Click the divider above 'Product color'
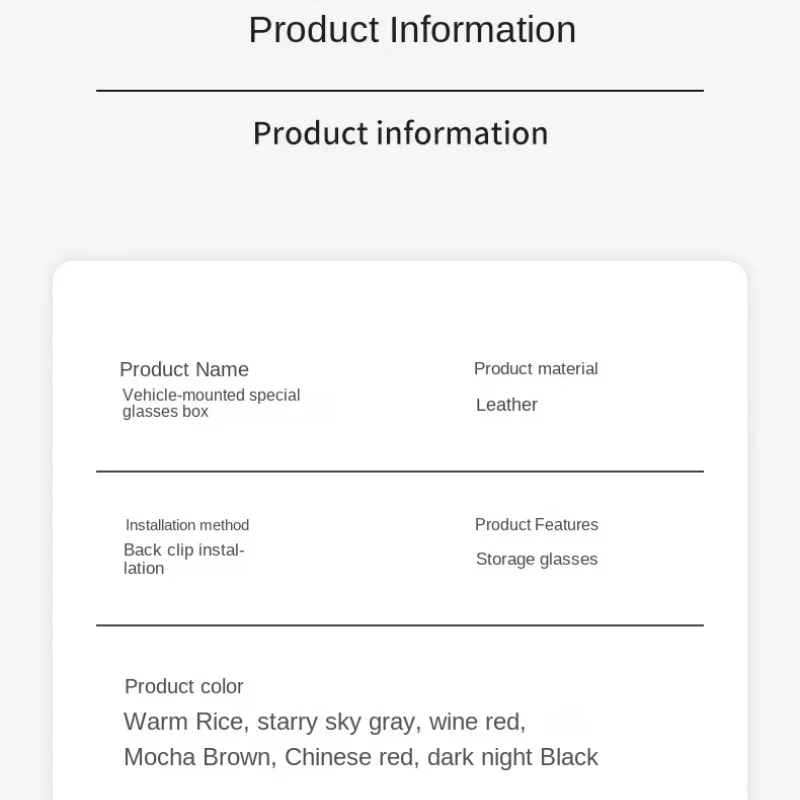The image size is (800, 800). point(400,625)
